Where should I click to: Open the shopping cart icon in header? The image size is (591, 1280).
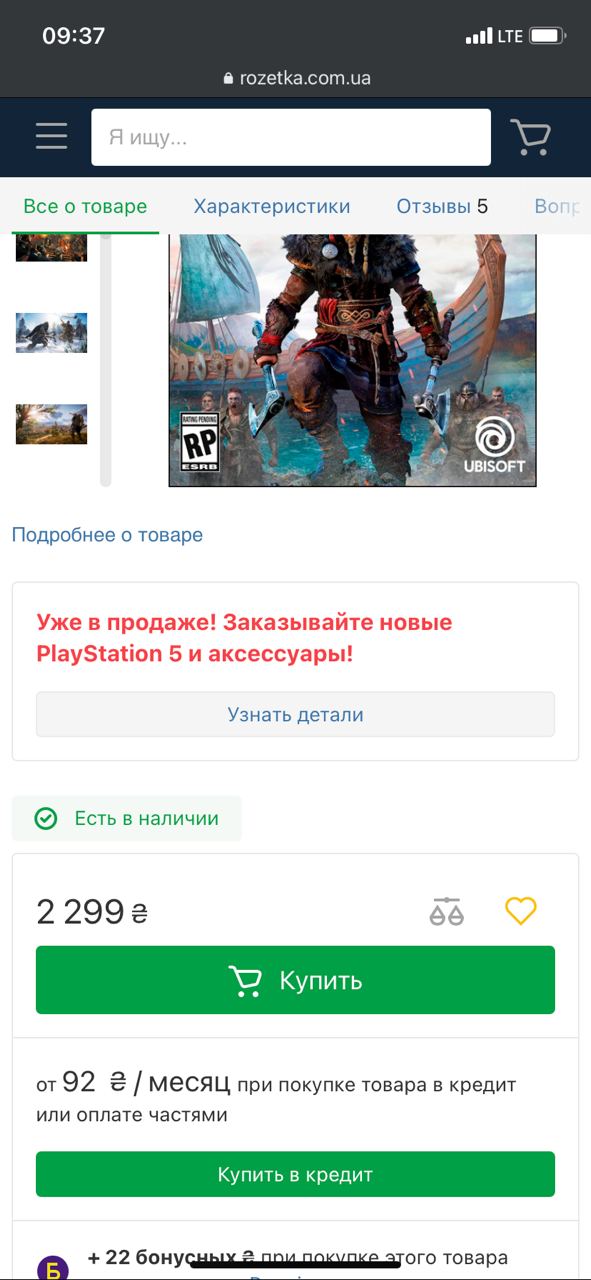coord(530,137)
